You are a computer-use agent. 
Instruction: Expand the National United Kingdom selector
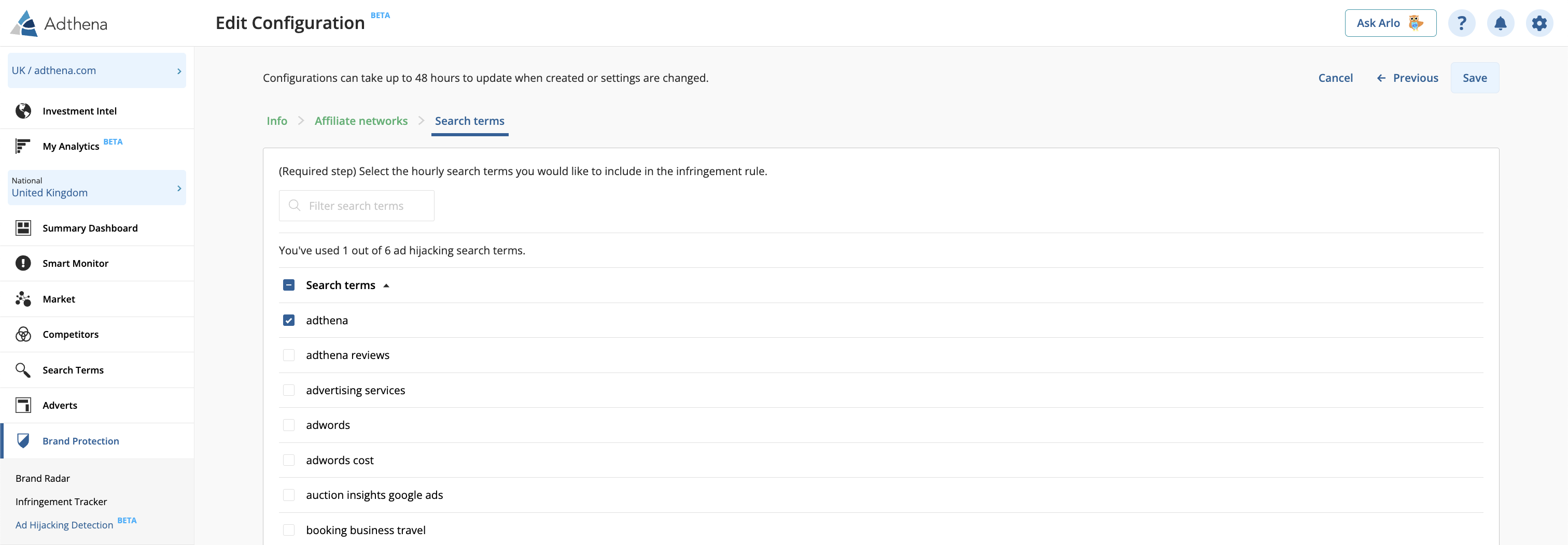(97, 188)
